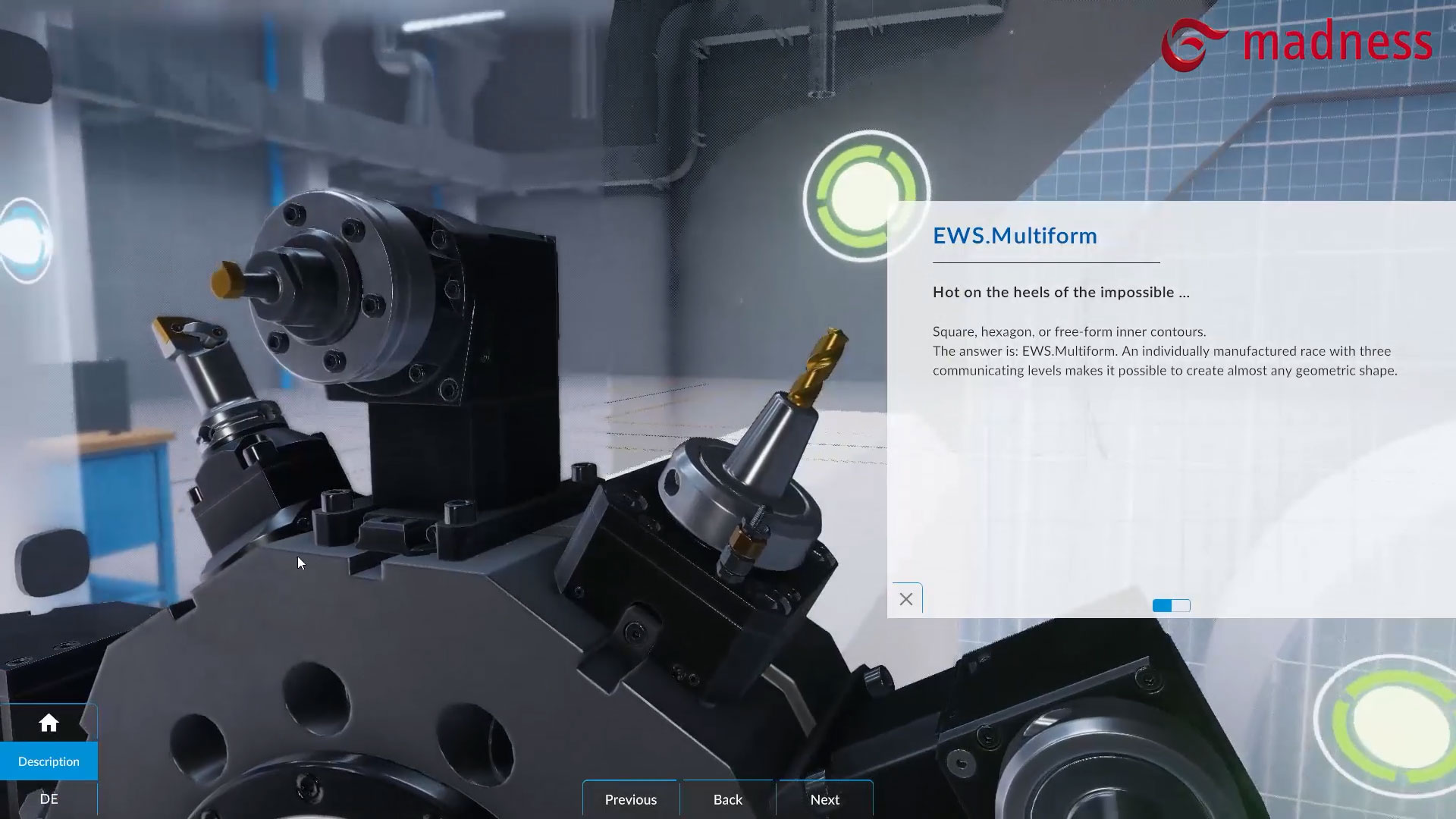Click the Back button
The image size is (1456, 819).
click(x=728, y=799)
